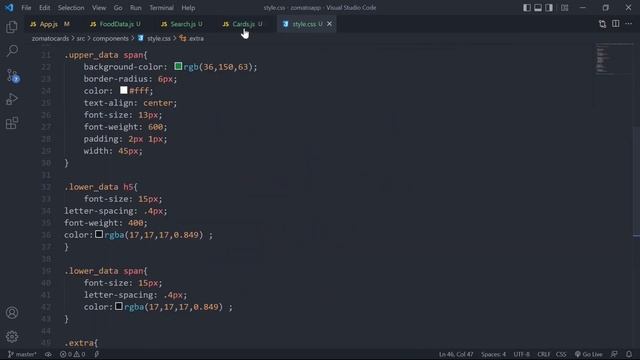Open the Search view in activity bar
640x360 pixels.
[12, 51]
